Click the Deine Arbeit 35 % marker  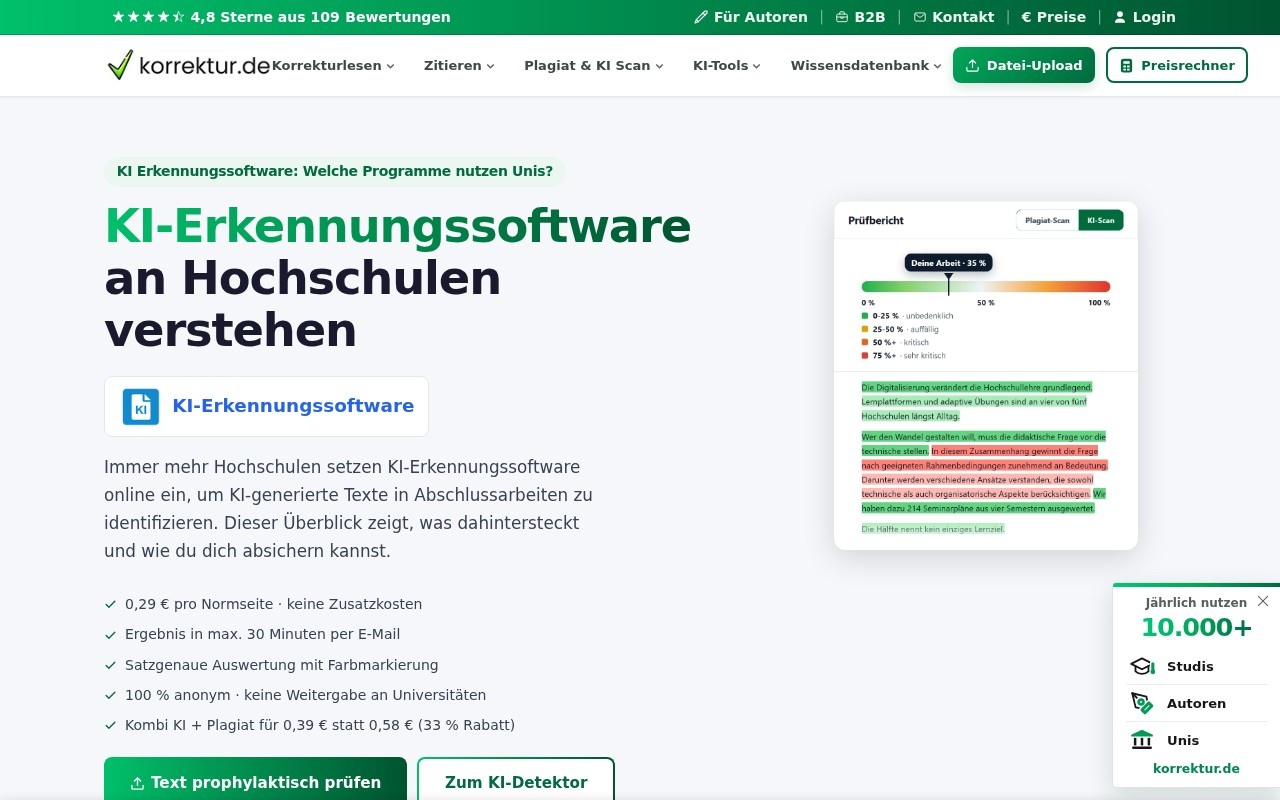[x=948, y=263]
